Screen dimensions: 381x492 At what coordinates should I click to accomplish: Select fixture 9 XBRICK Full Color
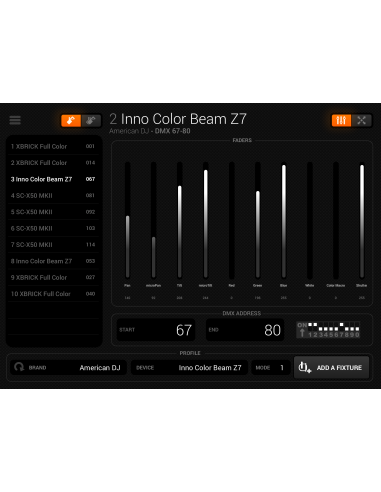click(x=53, y=277)
